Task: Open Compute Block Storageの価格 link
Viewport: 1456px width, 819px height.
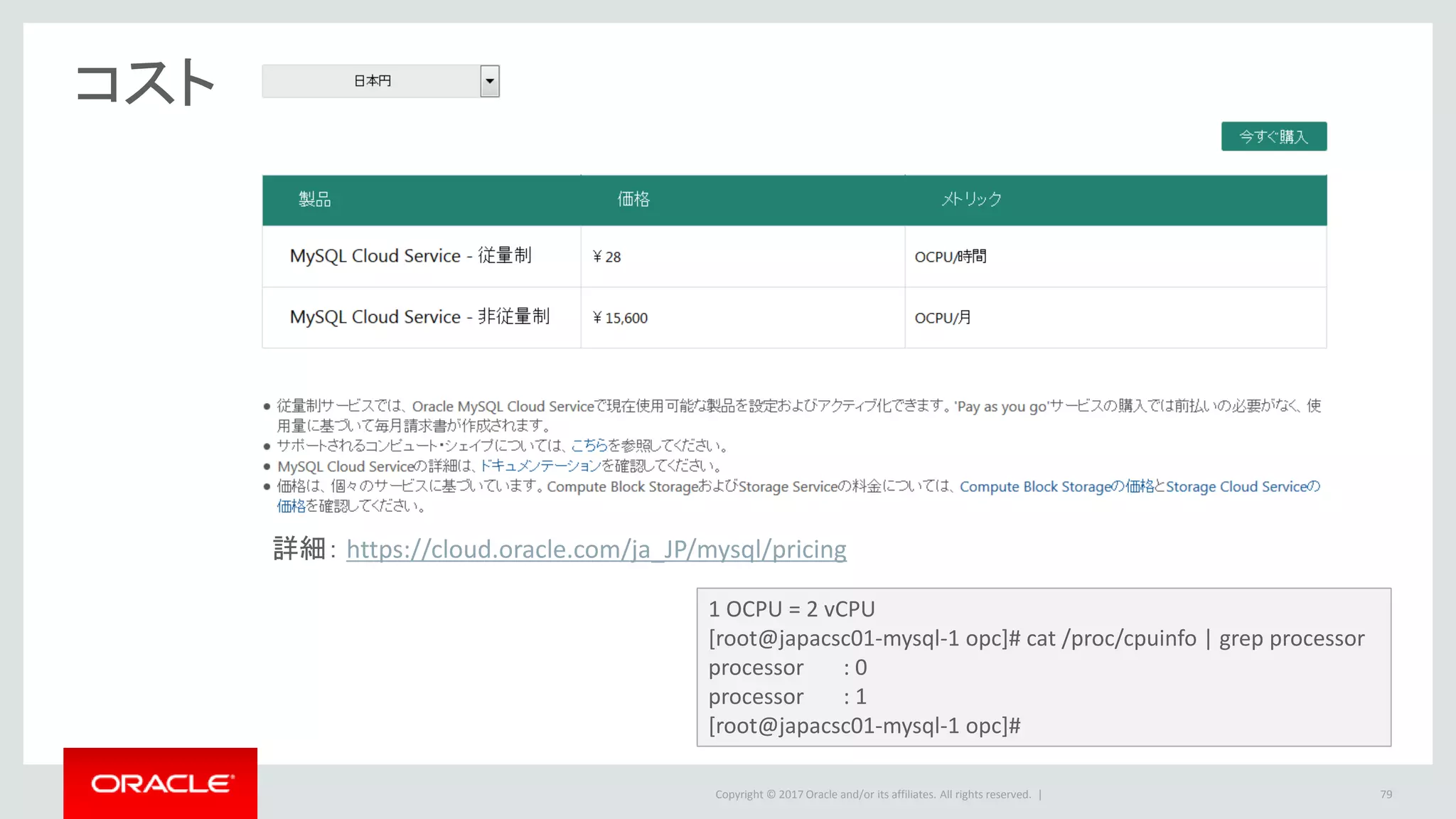Action: click(x=1056, y=486)
